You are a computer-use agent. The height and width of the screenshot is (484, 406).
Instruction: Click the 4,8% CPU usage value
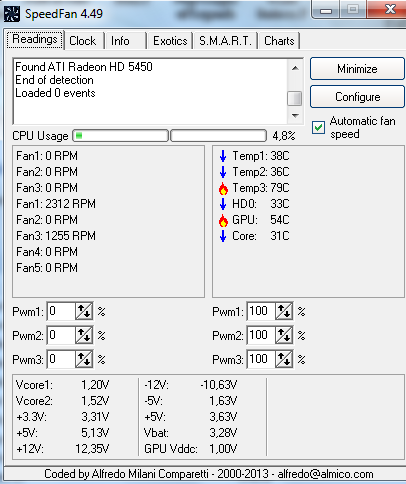(284, 136)
